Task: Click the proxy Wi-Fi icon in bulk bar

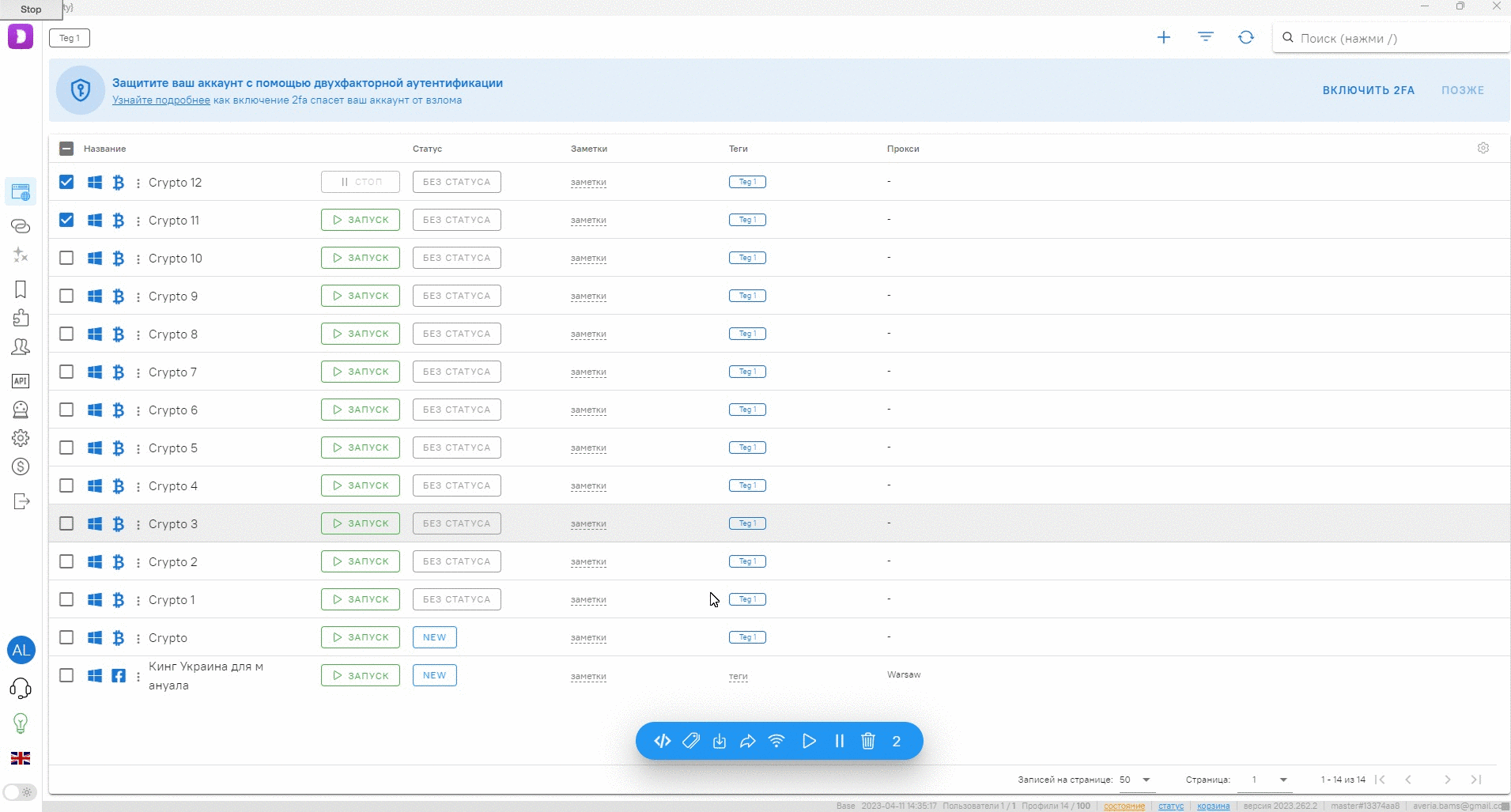Action: click(x=776, y=741)
